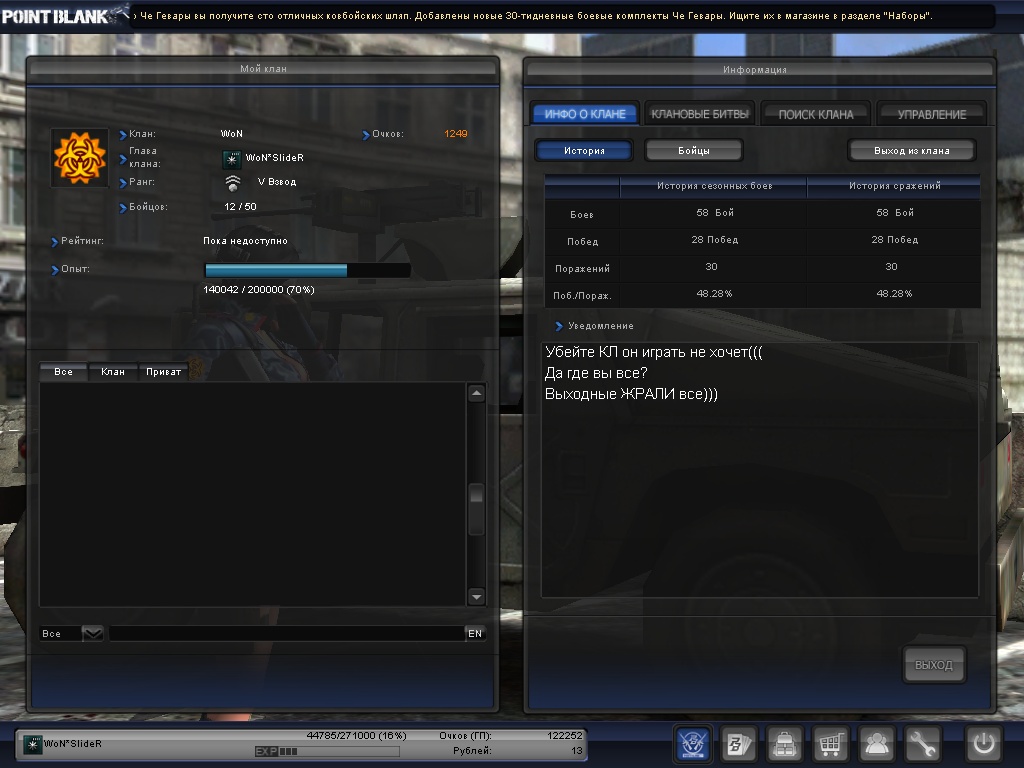1024x768 pixels.
Task: Click the chat message input field
Action: (285, 634)
